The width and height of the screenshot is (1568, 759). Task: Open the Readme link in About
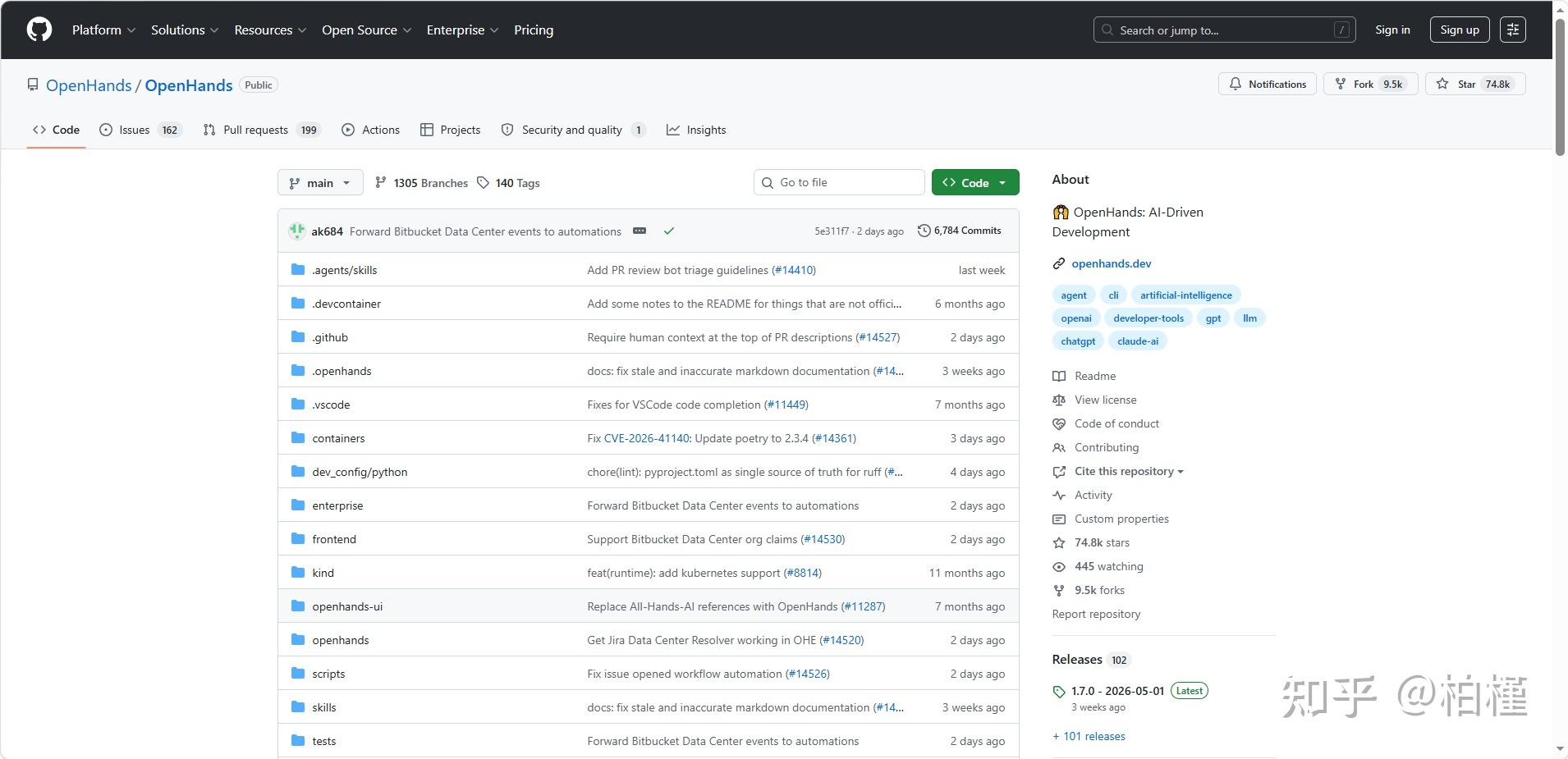pyautogui.click(x=1084, y=376)
